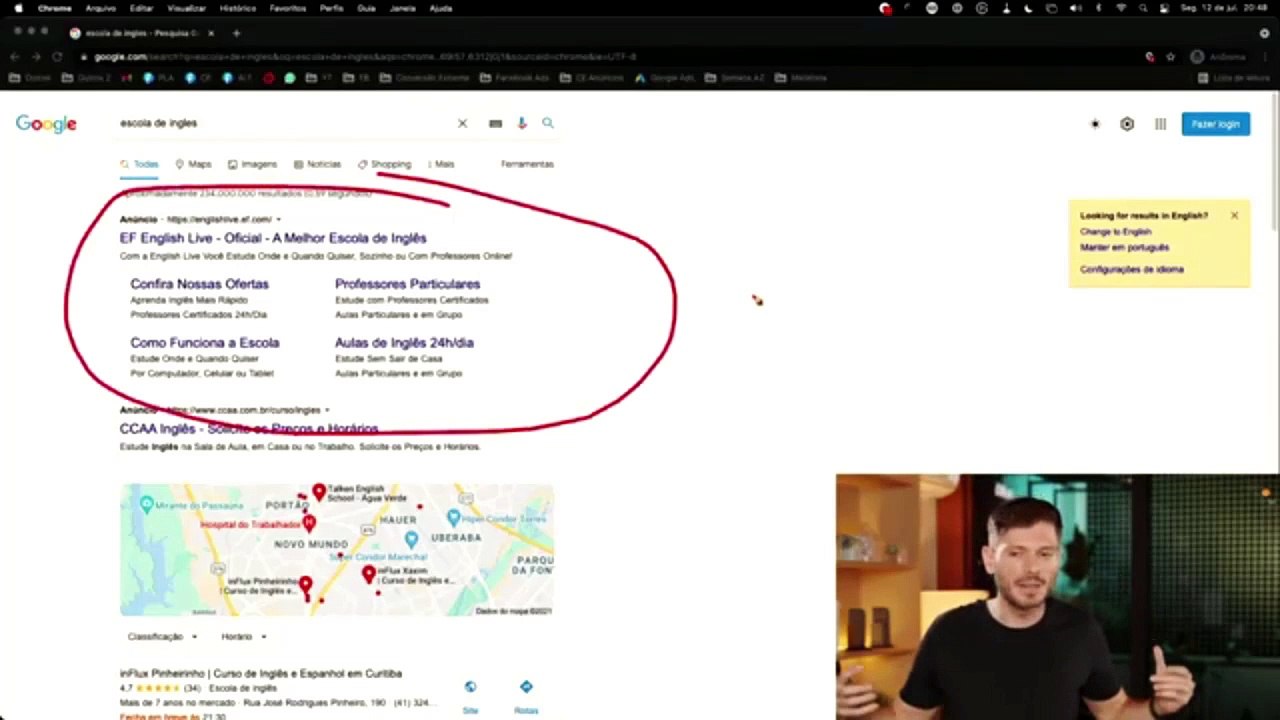Viewport: 1280px width, 720px height.
Task: Open the Professores Particulares sitelink
Action: point(407,284)
